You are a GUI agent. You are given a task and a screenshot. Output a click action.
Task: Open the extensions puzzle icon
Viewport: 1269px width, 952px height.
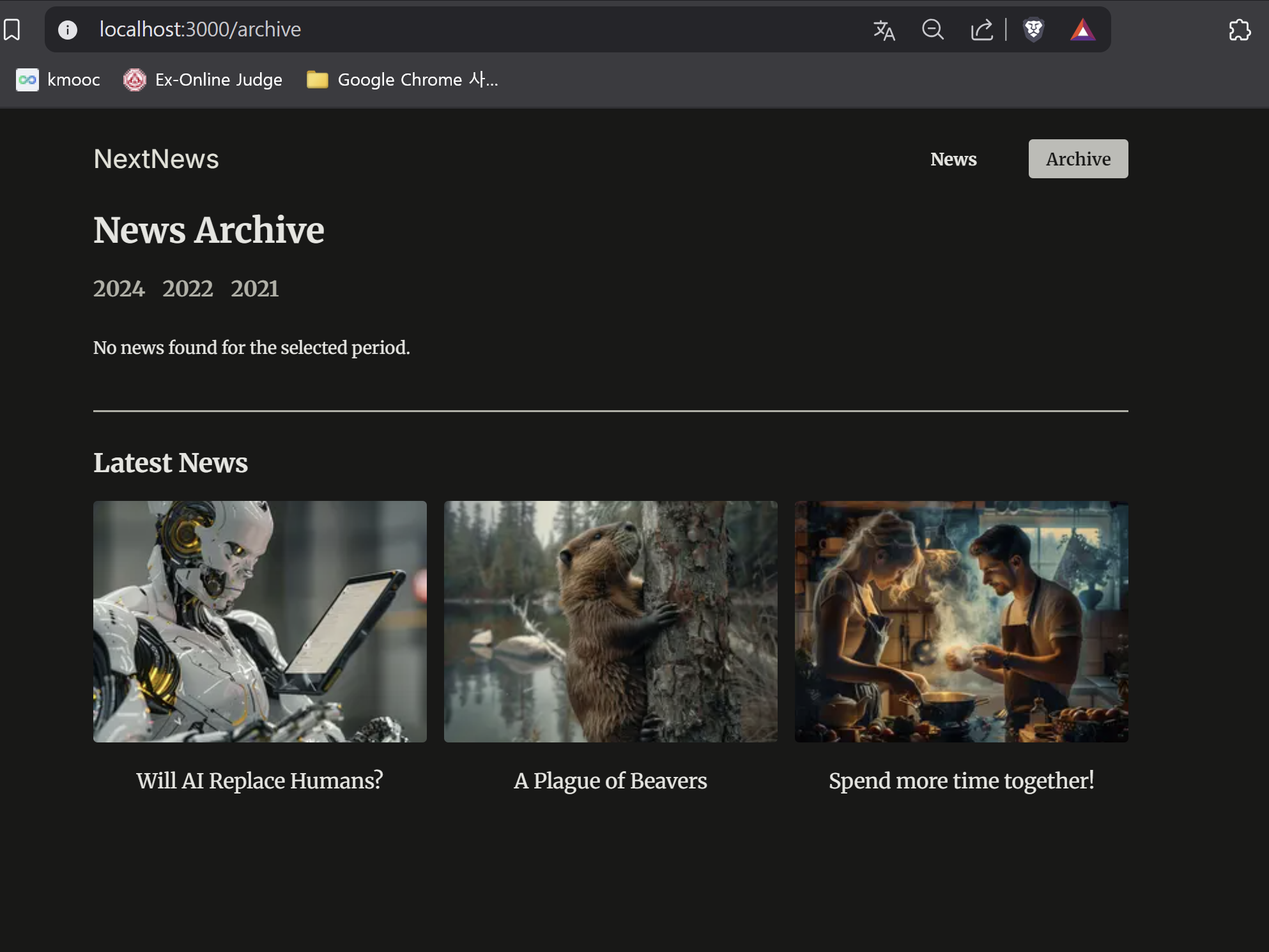[1240, 29]
